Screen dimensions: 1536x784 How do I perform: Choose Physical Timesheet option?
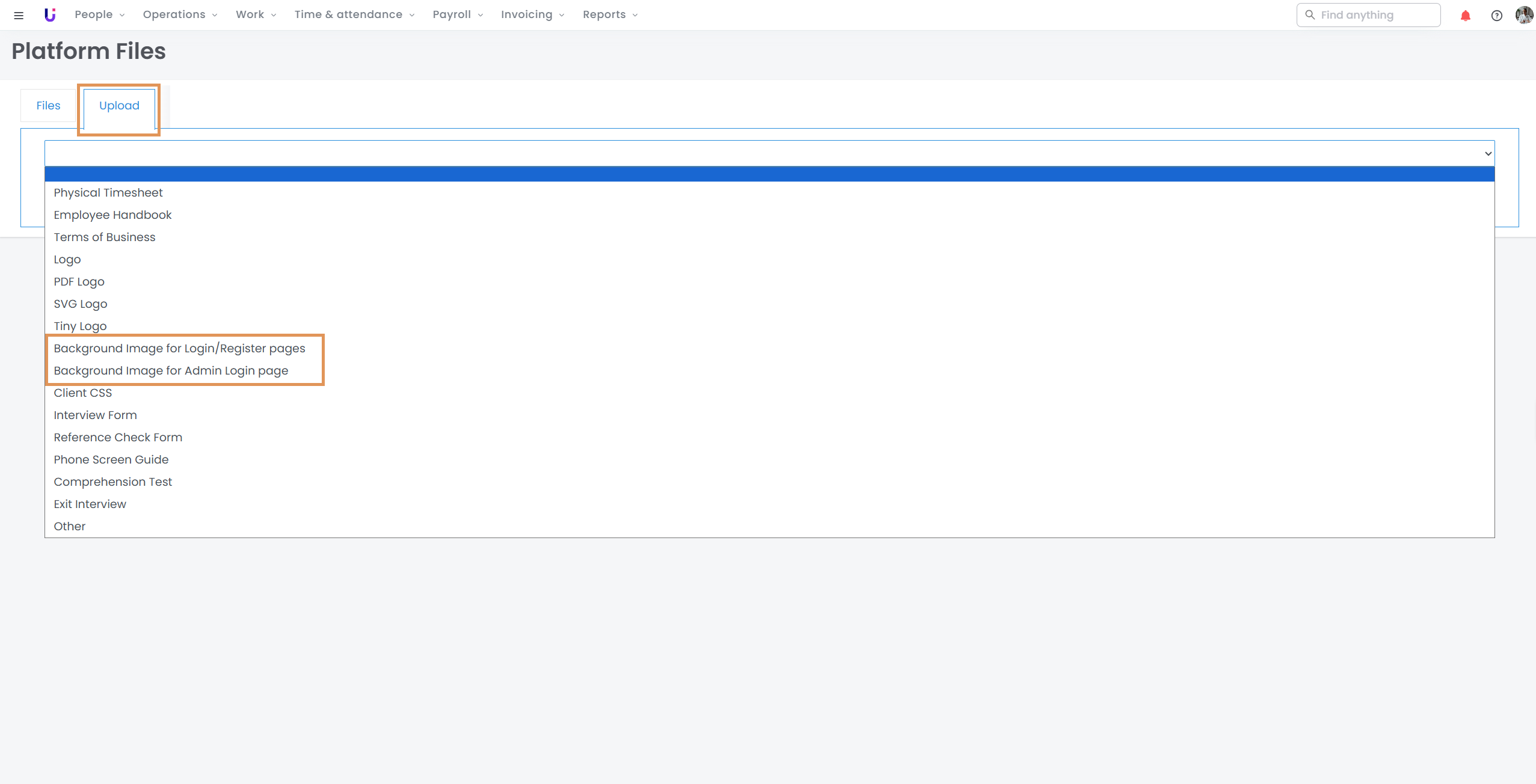point(108,193)
